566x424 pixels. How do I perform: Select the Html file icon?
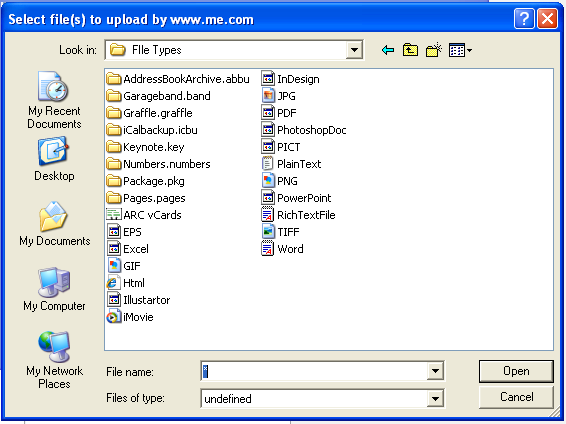click(x=113, y=283)
